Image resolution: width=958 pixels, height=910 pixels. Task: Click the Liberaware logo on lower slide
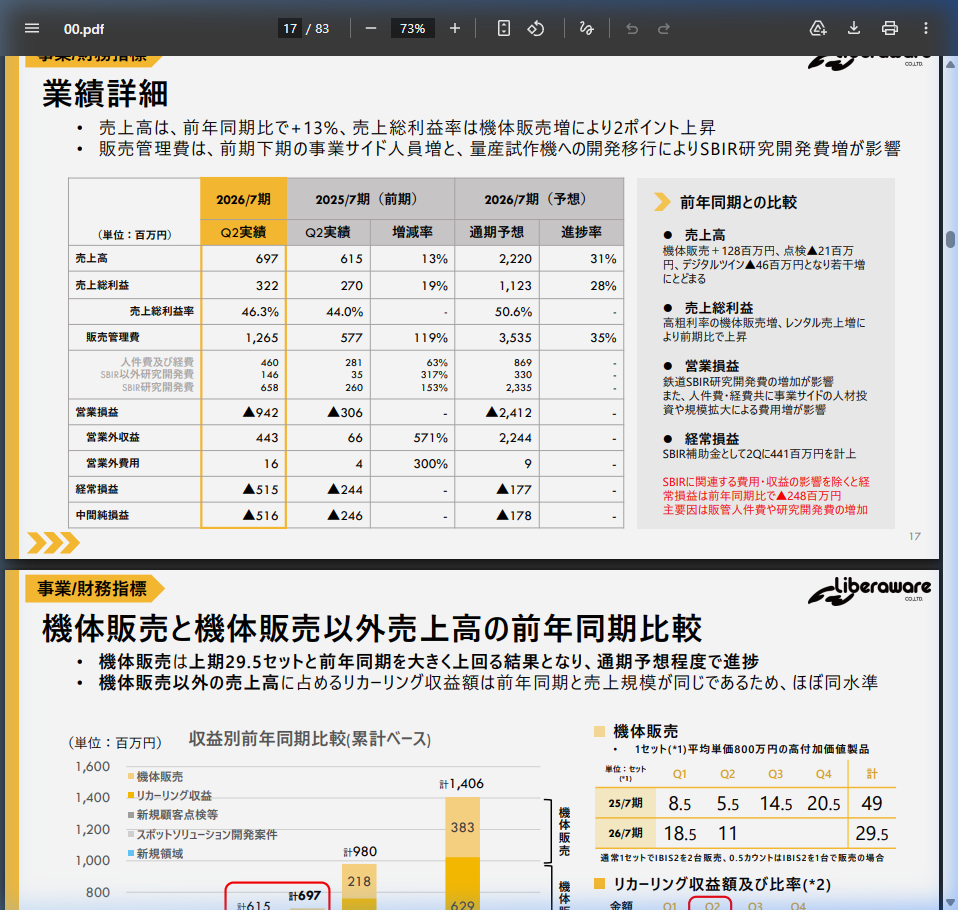[869, 592]
